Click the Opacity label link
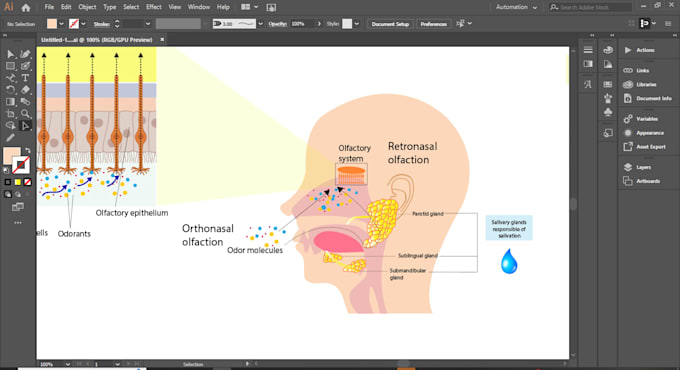Screen dimensions: 680x370 tap(278, 24)
